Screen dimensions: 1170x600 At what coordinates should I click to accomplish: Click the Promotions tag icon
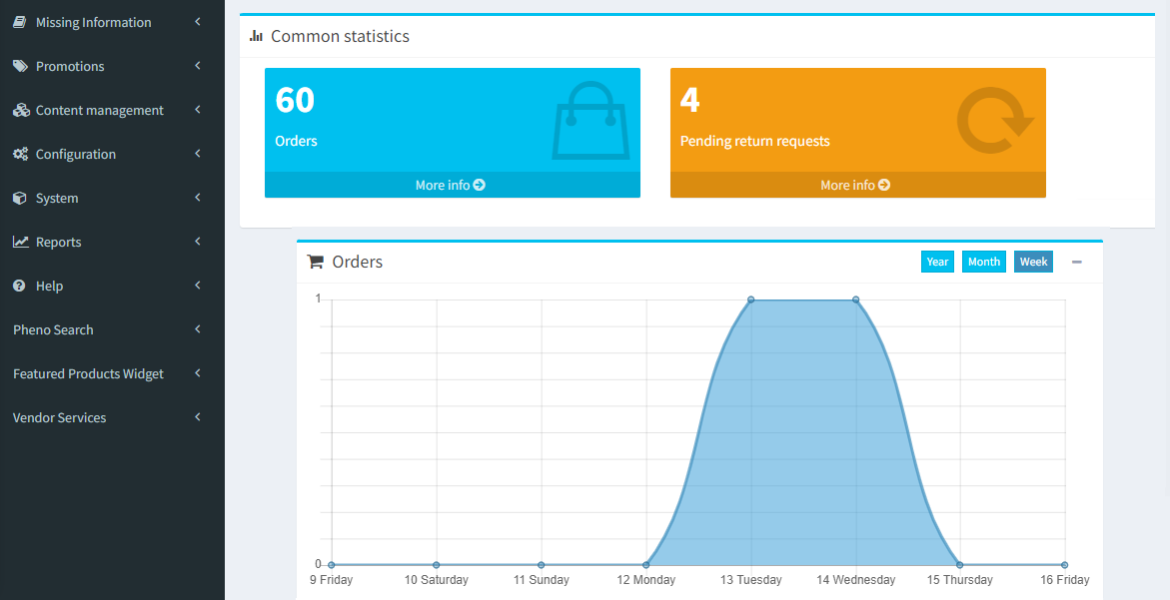(20, 66)
